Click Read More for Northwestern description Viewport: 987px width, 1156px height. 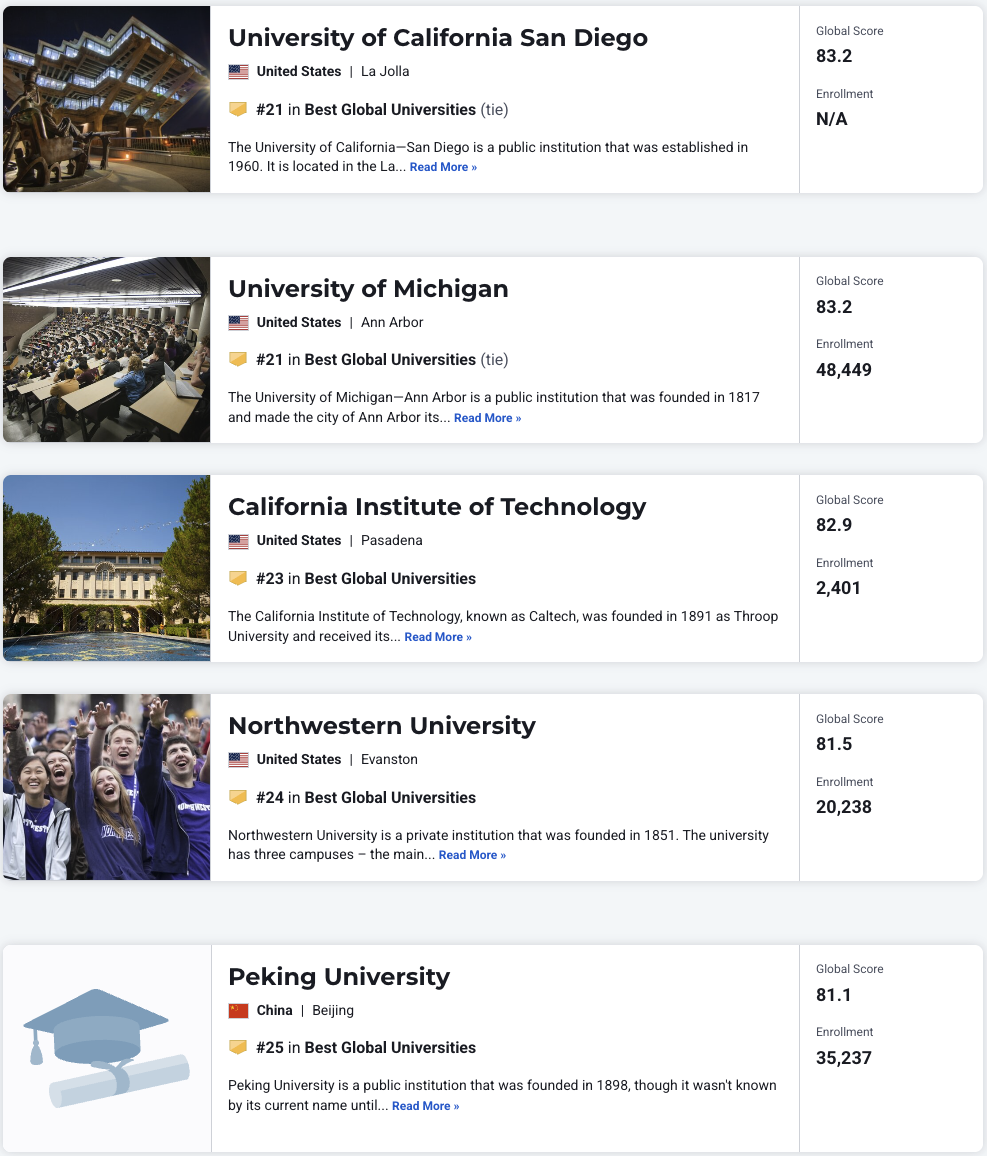472,855
